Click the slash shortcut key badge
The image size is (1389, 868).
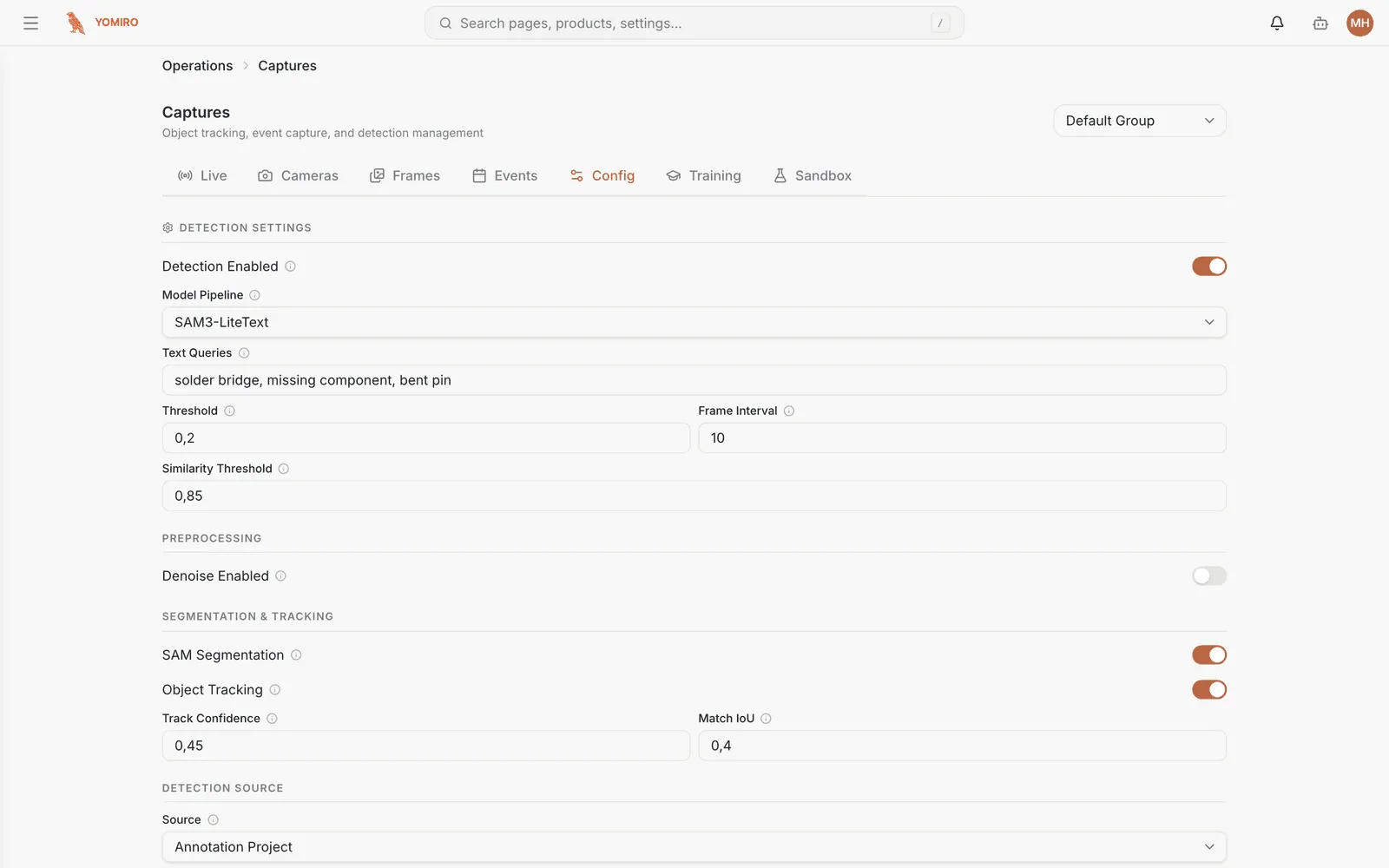[940, 23]
